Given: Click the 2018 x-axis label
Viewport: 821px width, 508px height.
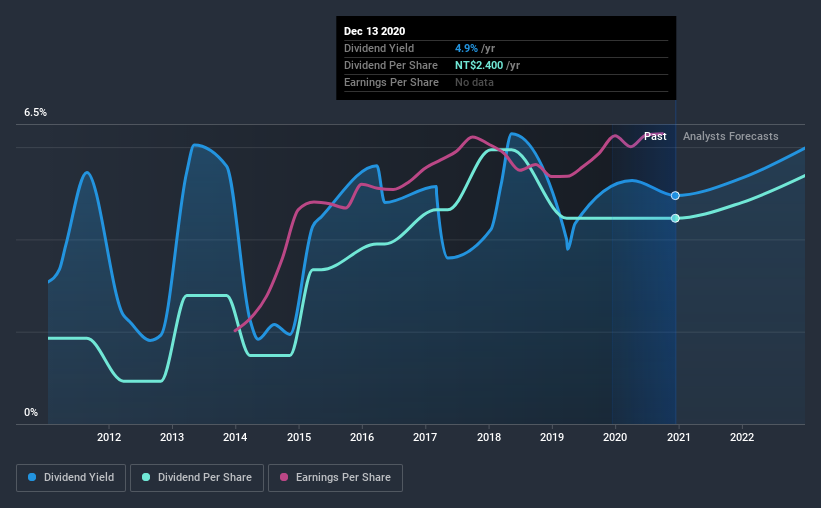Looking at the screenshot, I should click(489, 437).
